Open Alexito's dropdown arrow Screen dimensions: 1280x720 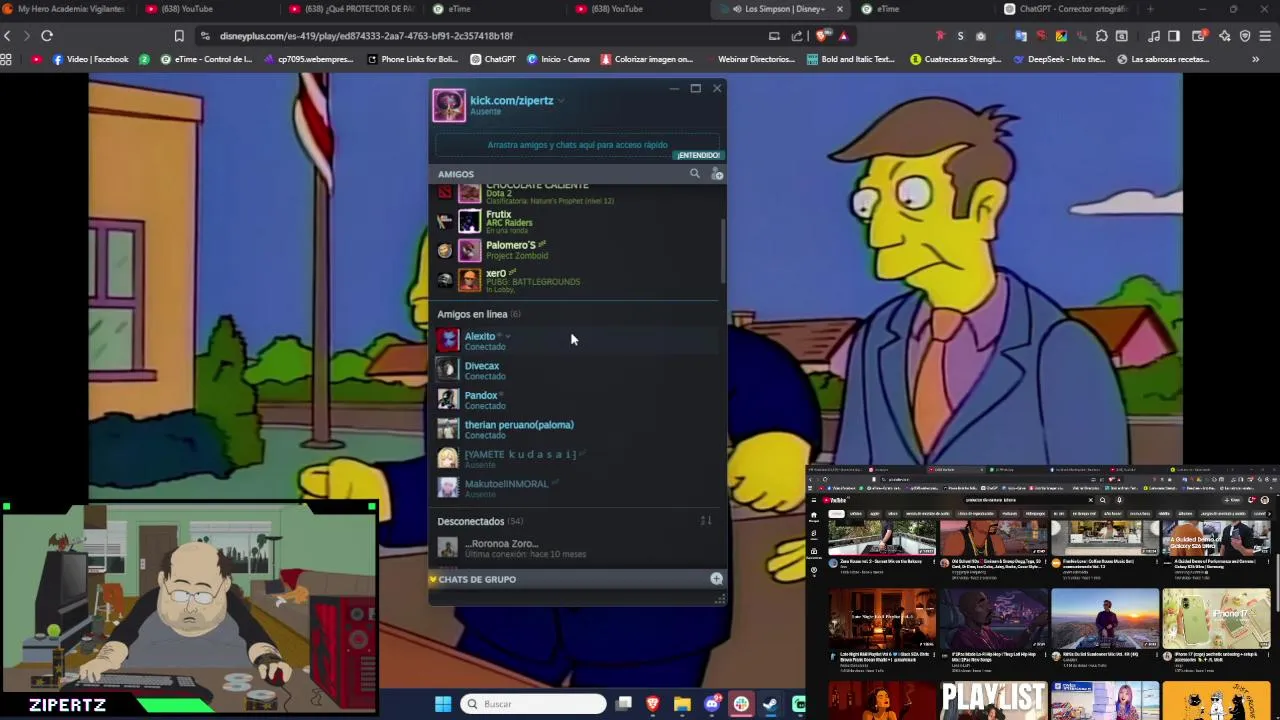point(508,337)
